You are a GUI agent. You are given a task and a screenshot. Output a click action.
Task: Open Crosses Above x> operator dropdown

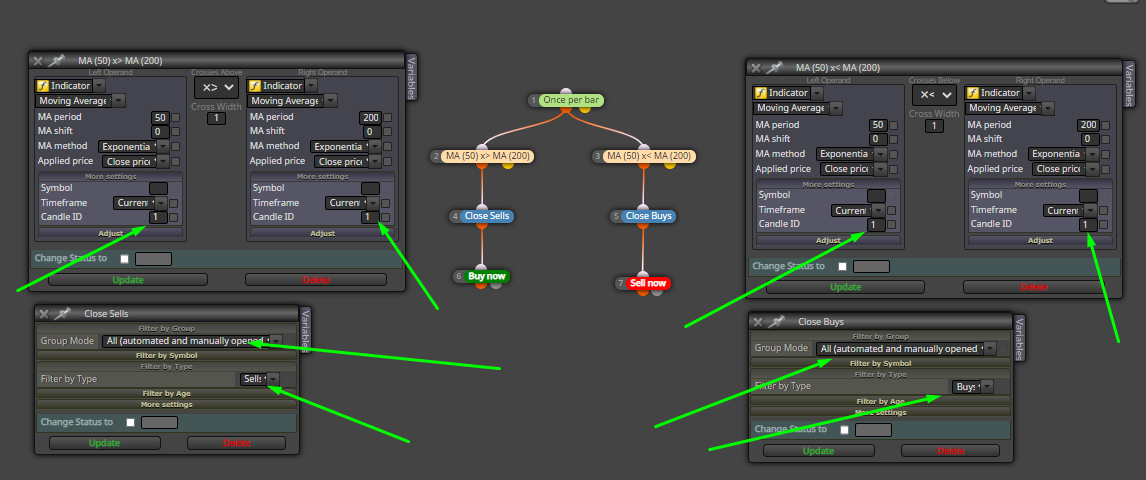216,88
